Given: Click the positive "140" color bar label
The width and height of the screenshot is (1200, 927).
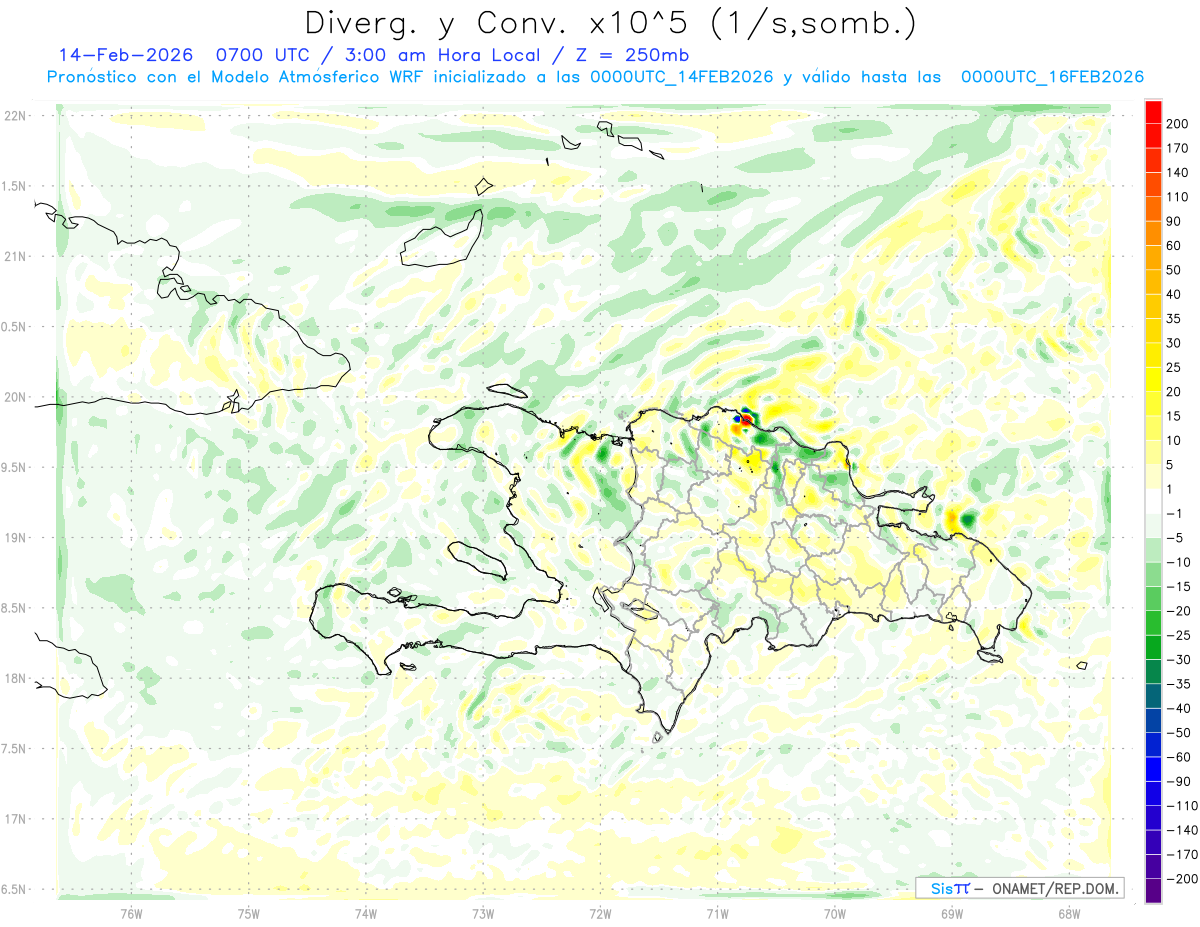Looking at the screenshot, I should [1177, 172].
